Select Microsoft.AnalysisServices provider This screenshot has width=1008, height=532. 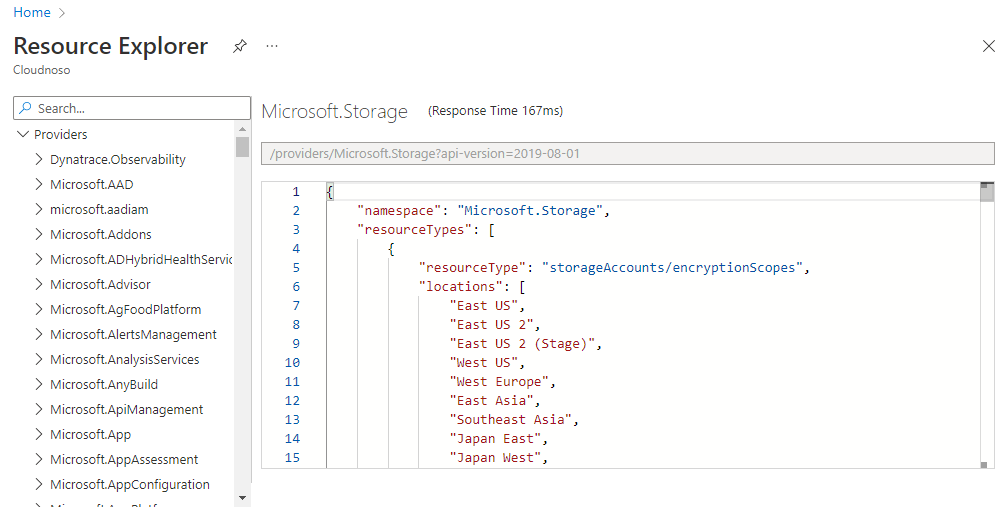(124, 359)
